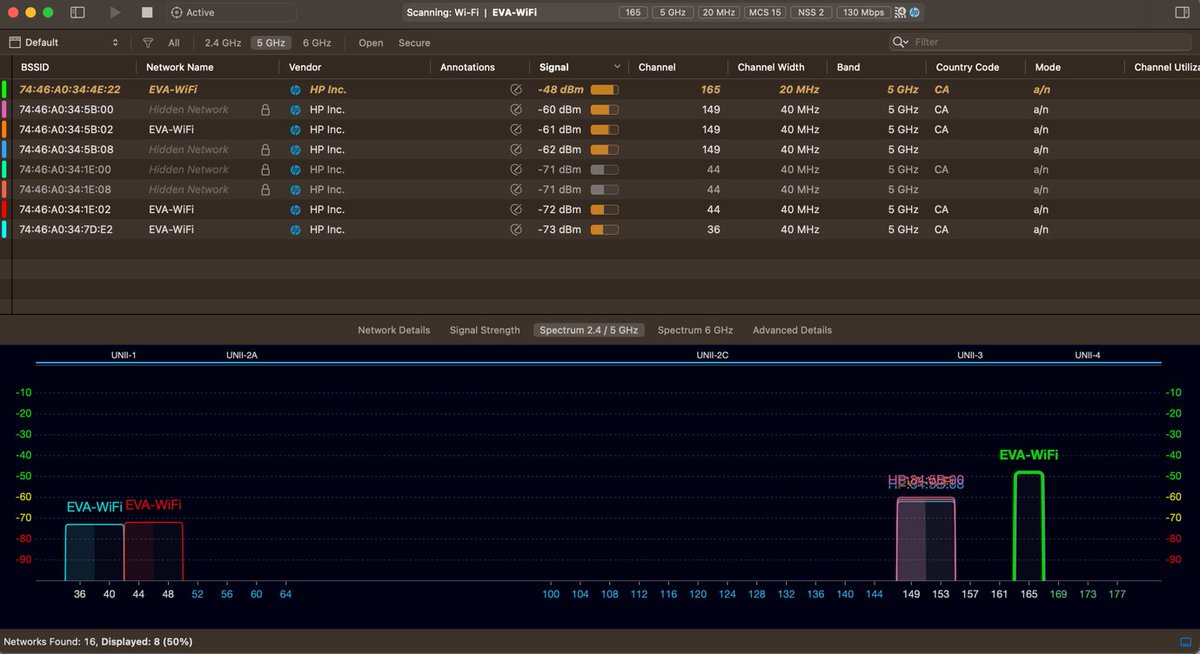Click HP vendor icon in 74:46:A0:34:5B:02 row

(295, 130)
